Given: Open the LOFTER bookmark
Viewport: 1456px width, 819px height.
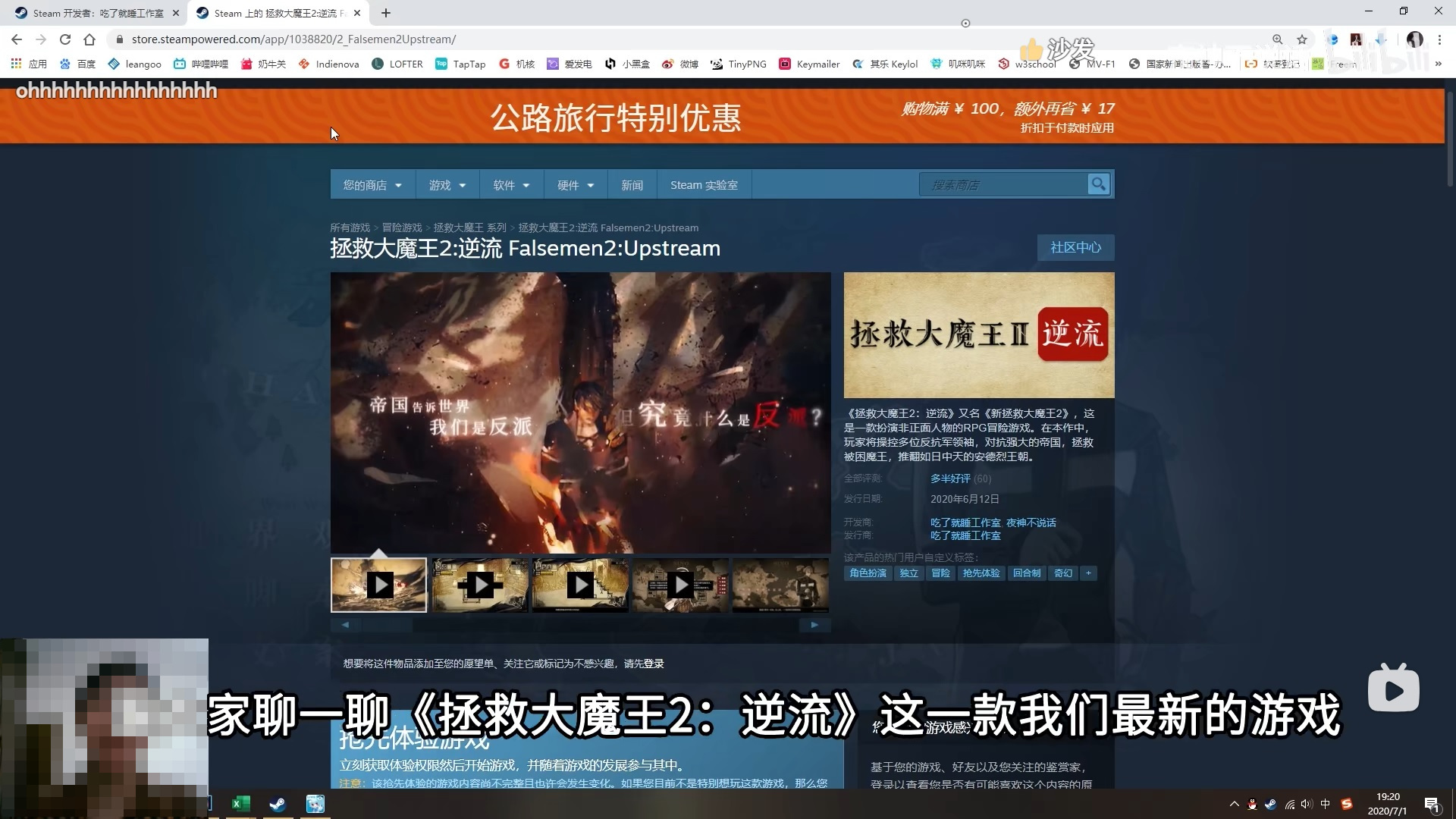Looking at the screenshot, I should [x=397, y=64].
